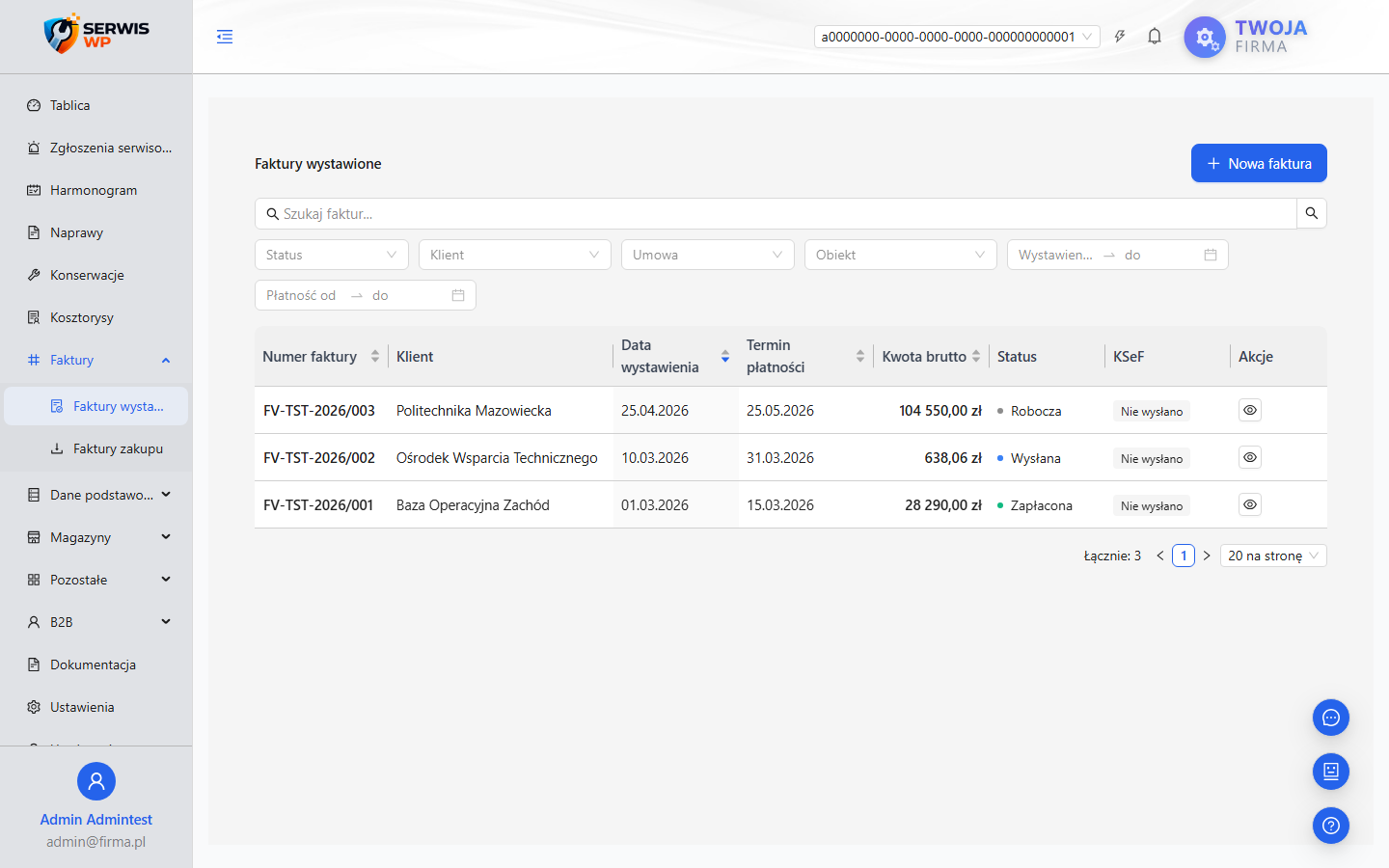Collapse the sidebar with the menu-fold icon
The height and width of the screenshot is (868, 1389).
pos(225,37)
